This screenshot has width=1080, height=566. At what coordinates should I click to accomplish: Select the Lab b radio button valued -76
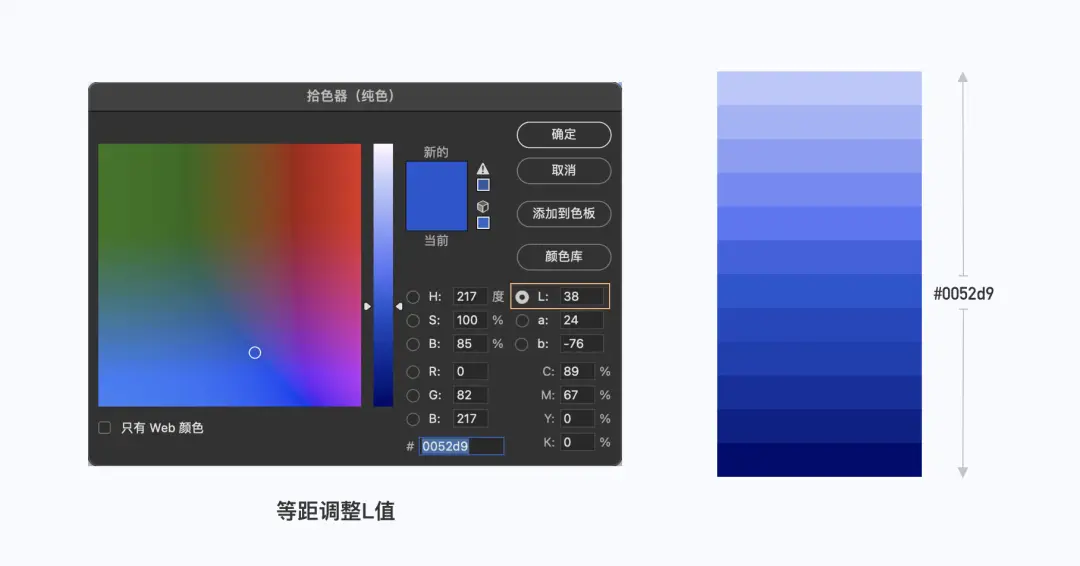click(x=522, y=344)
